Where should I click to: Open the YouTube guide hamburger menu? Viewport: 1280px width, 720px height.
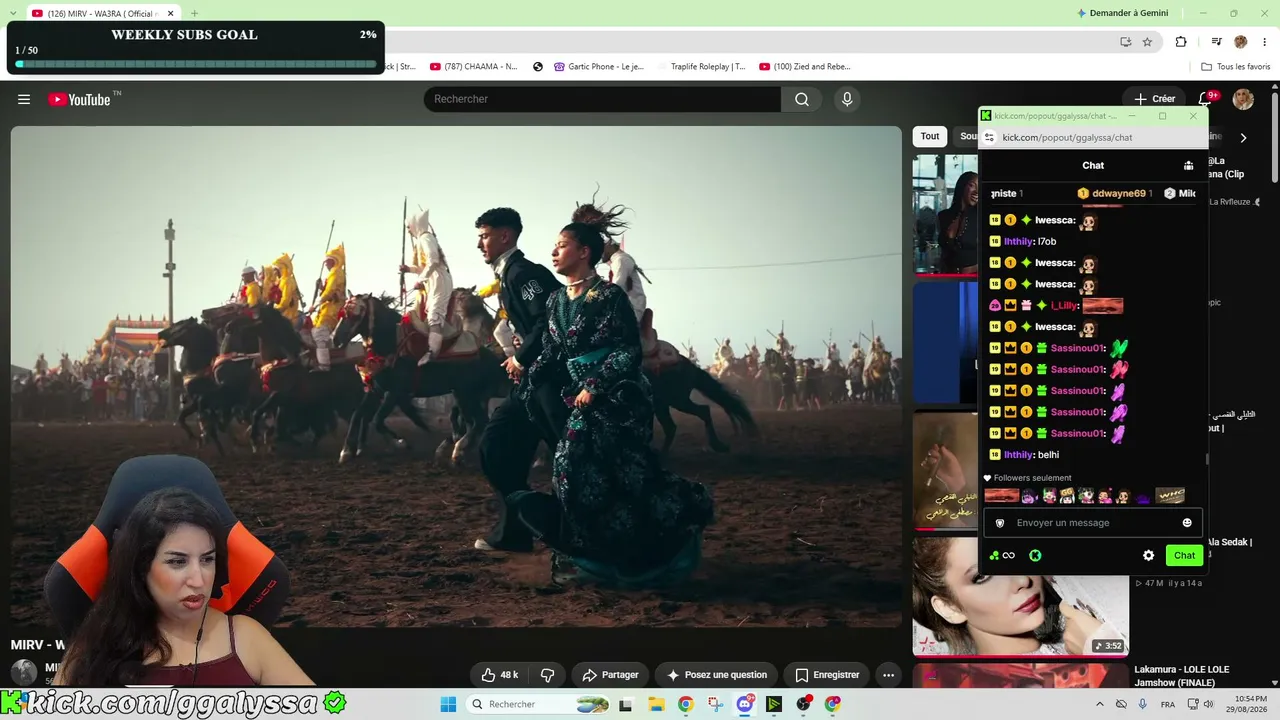[x=24, y=99]
